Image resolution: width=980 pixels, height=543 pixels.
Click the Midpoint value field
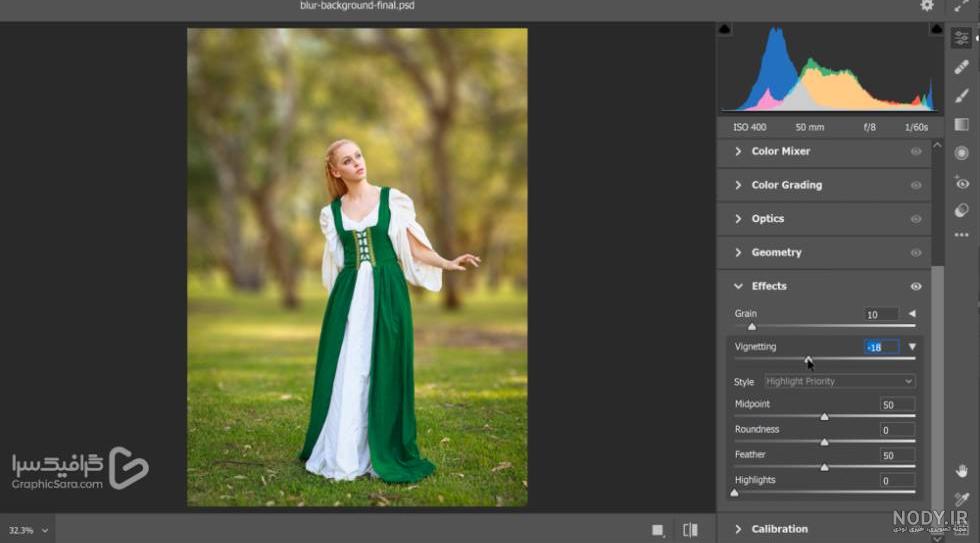click(x=897, y=404)
